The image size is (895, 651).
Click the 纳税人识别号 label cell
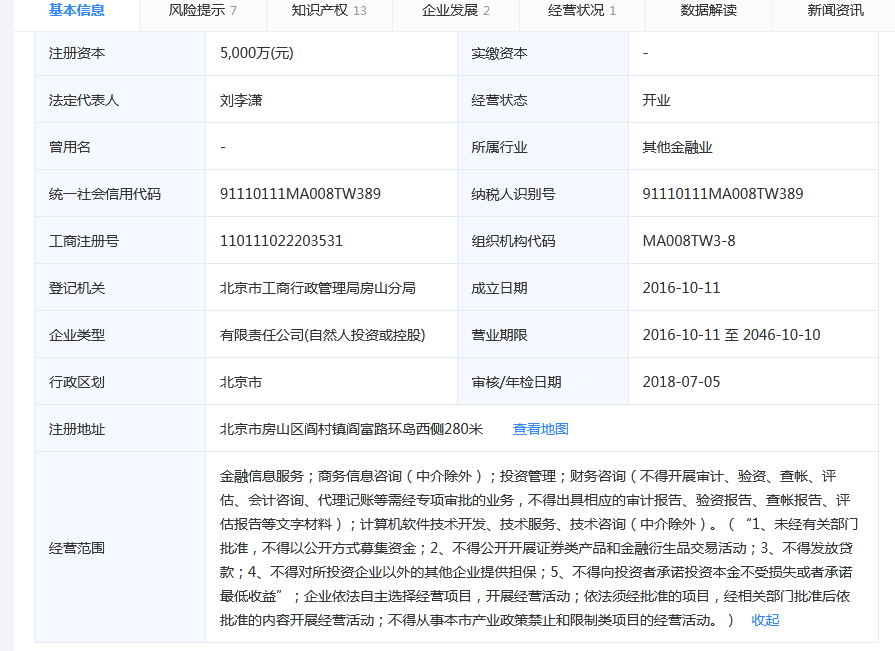tap(543, 193)
